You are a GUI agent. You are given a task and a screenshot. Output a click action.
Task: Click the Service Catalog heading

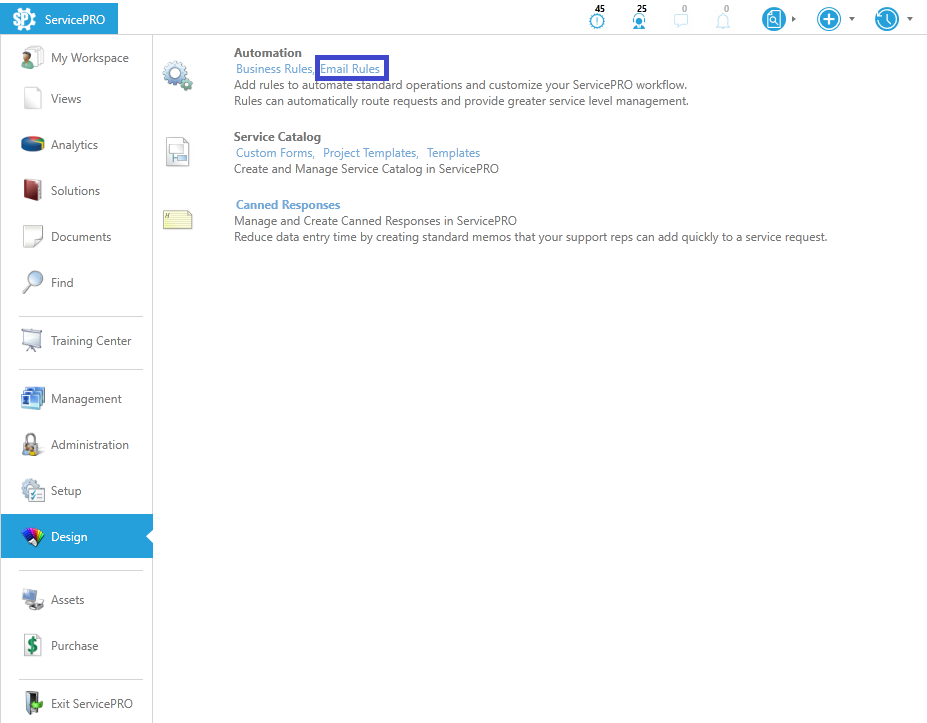click(x=277, y=137)
